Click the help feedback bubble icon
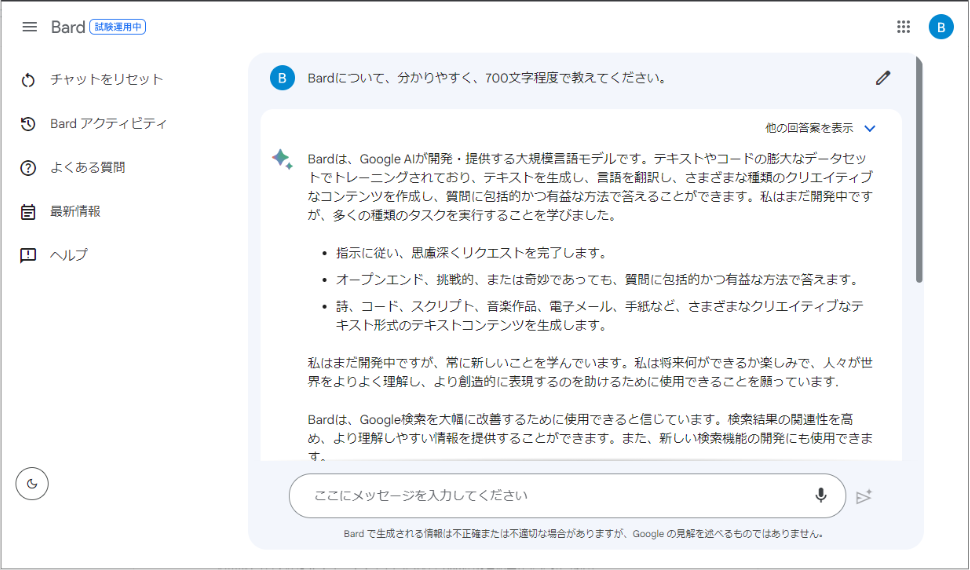Image resolution: width=970 pixels, height=570 pixels. coord(28,255)
